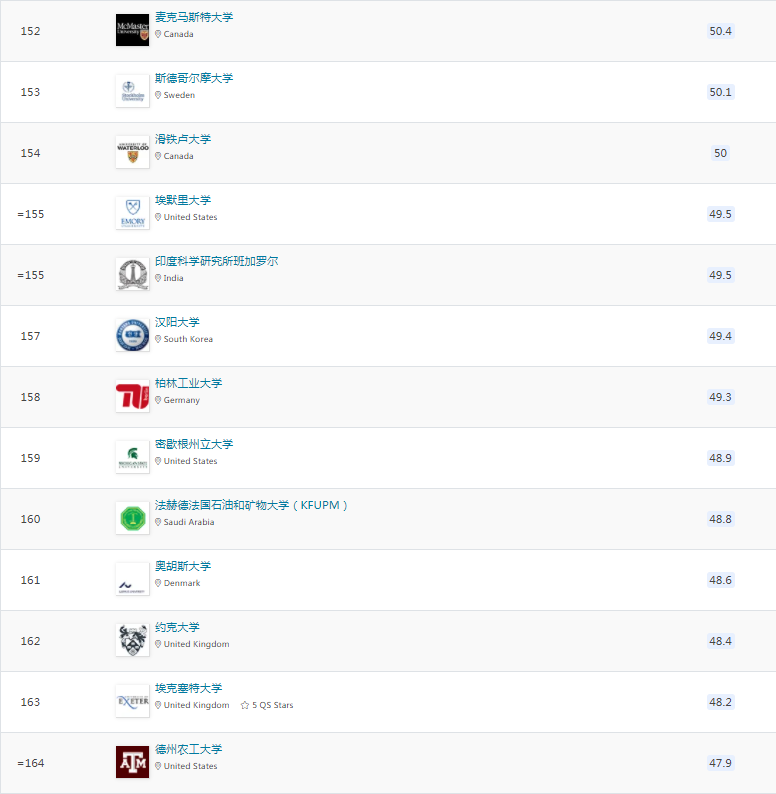Select the score 49.3 badge

coord(720,397)
